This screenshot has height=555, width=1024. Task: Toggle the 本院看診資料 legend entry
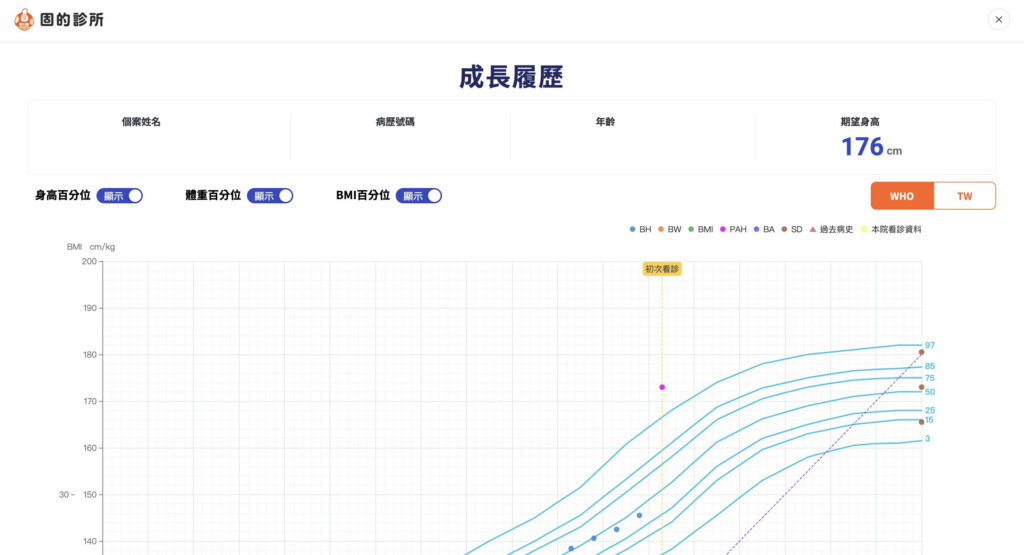click(891, 229)
